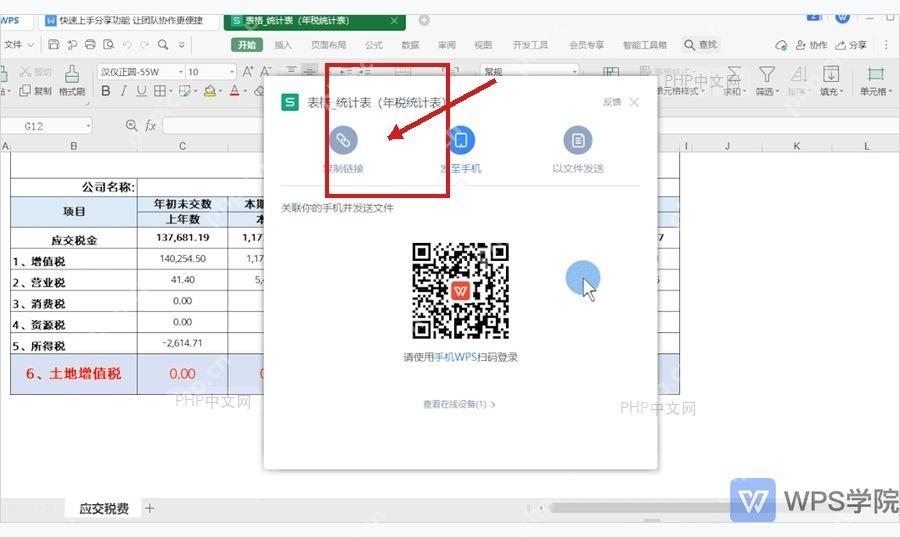This screenshot has height=537, width=900.
Task: Switch to the 插入 (Insert) tab
Action: tap(282, 45)
